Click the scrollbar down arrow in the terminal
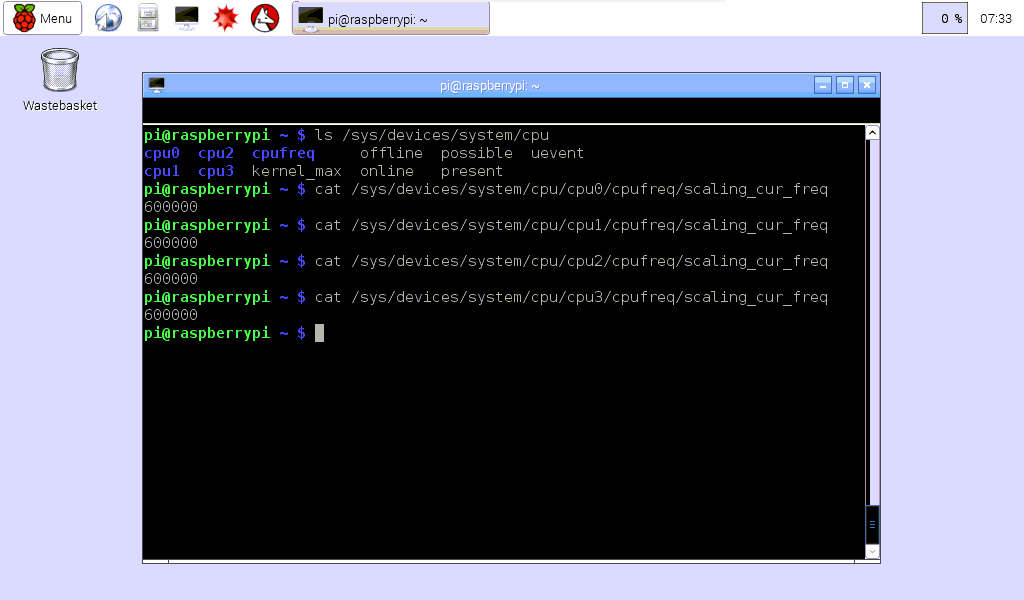The image size is (1024, 600). 871,551
